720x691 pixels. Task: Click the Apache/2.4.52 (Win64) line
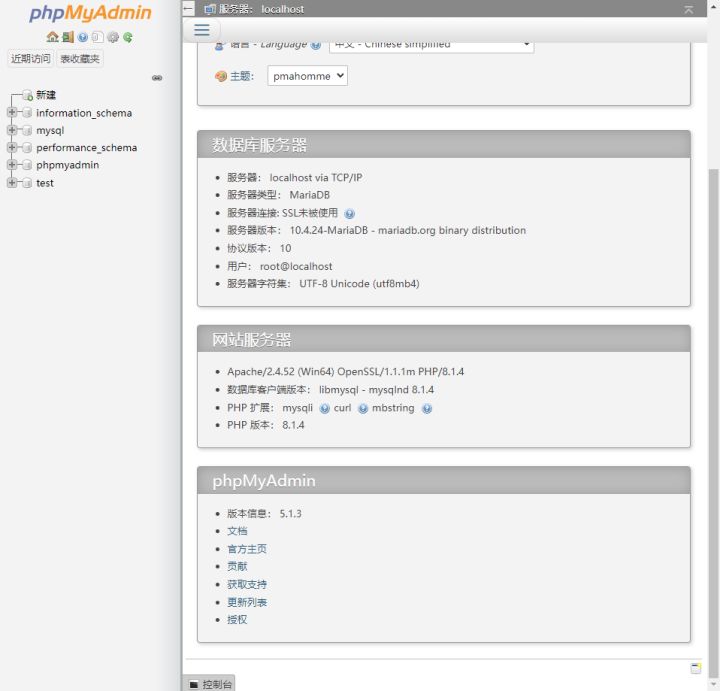click(x=345, y=371)
